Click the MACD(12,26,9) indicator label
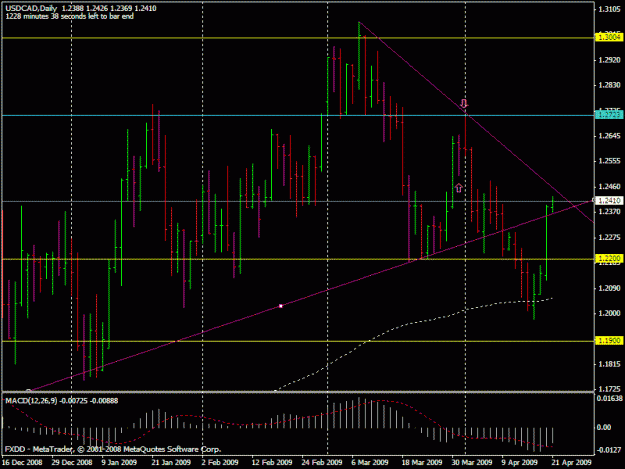 click(31, 400)
